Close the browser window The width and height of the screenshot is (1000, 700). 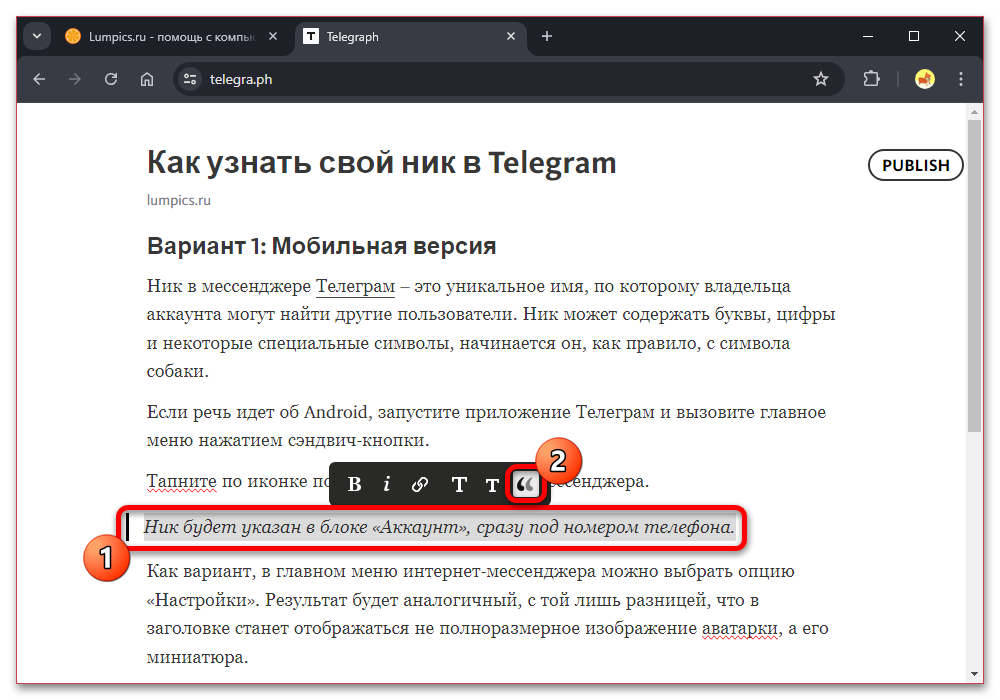[x=960, y=36]
